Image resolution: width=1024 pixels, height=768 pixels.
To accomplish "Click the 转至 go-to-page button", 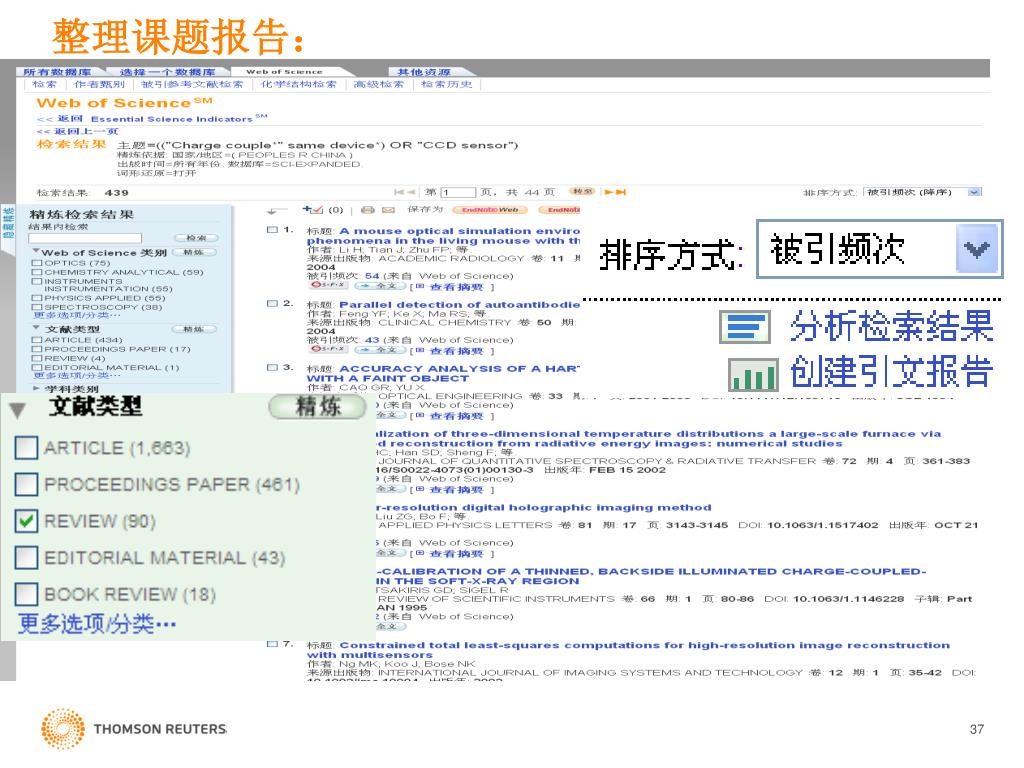I will coord(581,191).
